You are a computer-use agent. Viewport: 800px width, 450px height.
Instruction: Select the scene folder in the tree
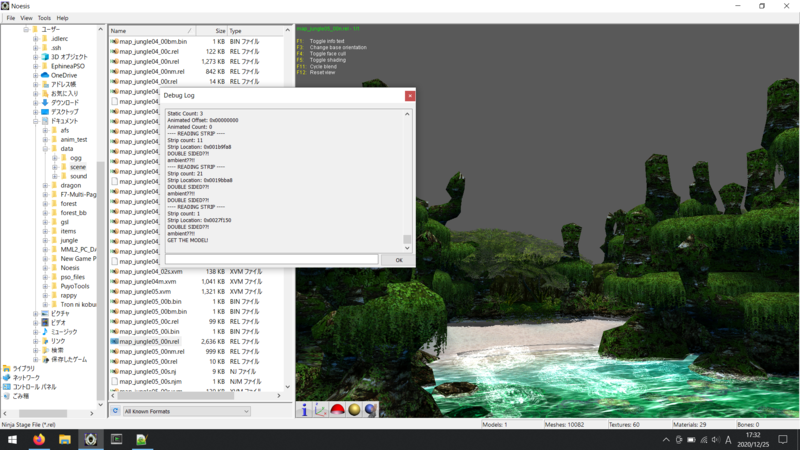point(78,167)
